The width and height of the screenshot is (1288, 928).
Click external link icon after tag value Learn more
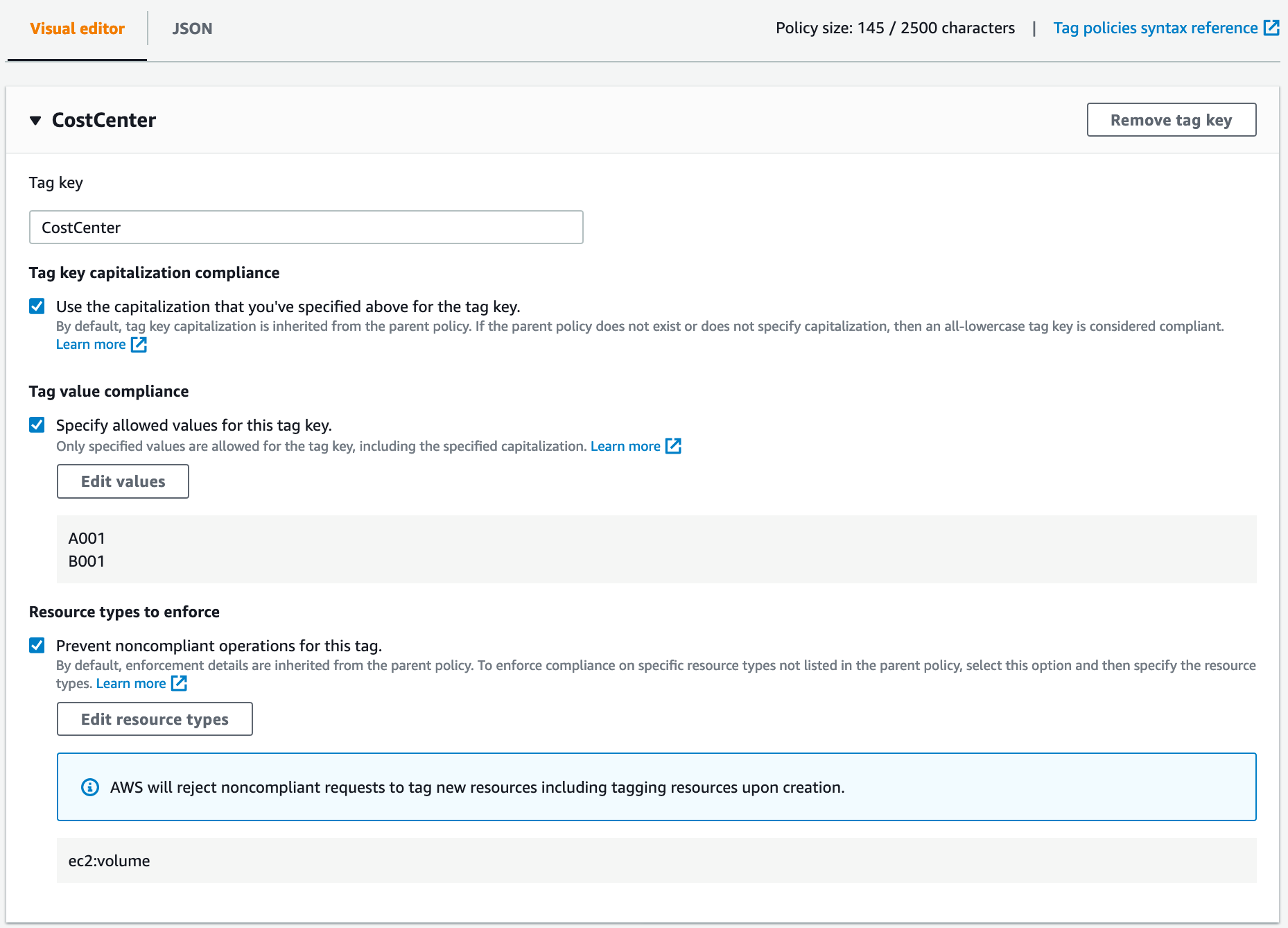pyautogui.click(x=673, y=446)
